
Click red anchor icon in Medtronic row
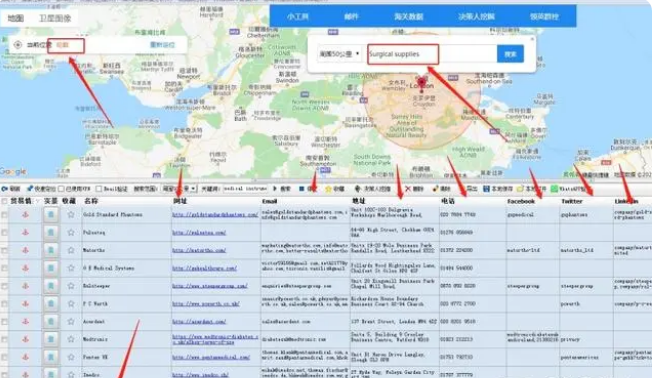tap(25, 339)
